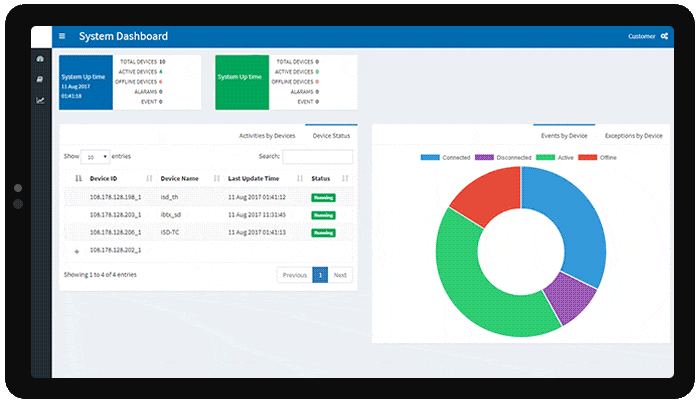
Task: Expand the row for device 108.178.128.202_1
Action: click(77, 251)
